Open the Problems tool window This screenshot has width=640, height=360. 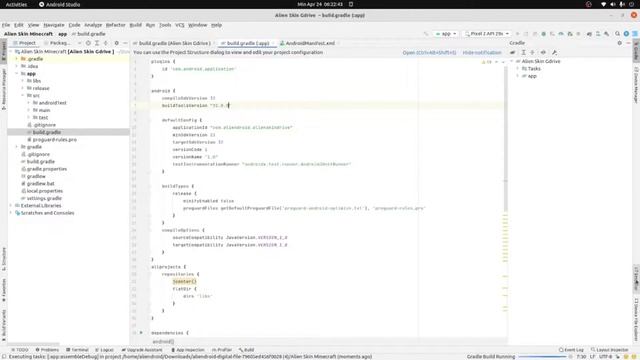pyautogui.click(x=47, y=350)
